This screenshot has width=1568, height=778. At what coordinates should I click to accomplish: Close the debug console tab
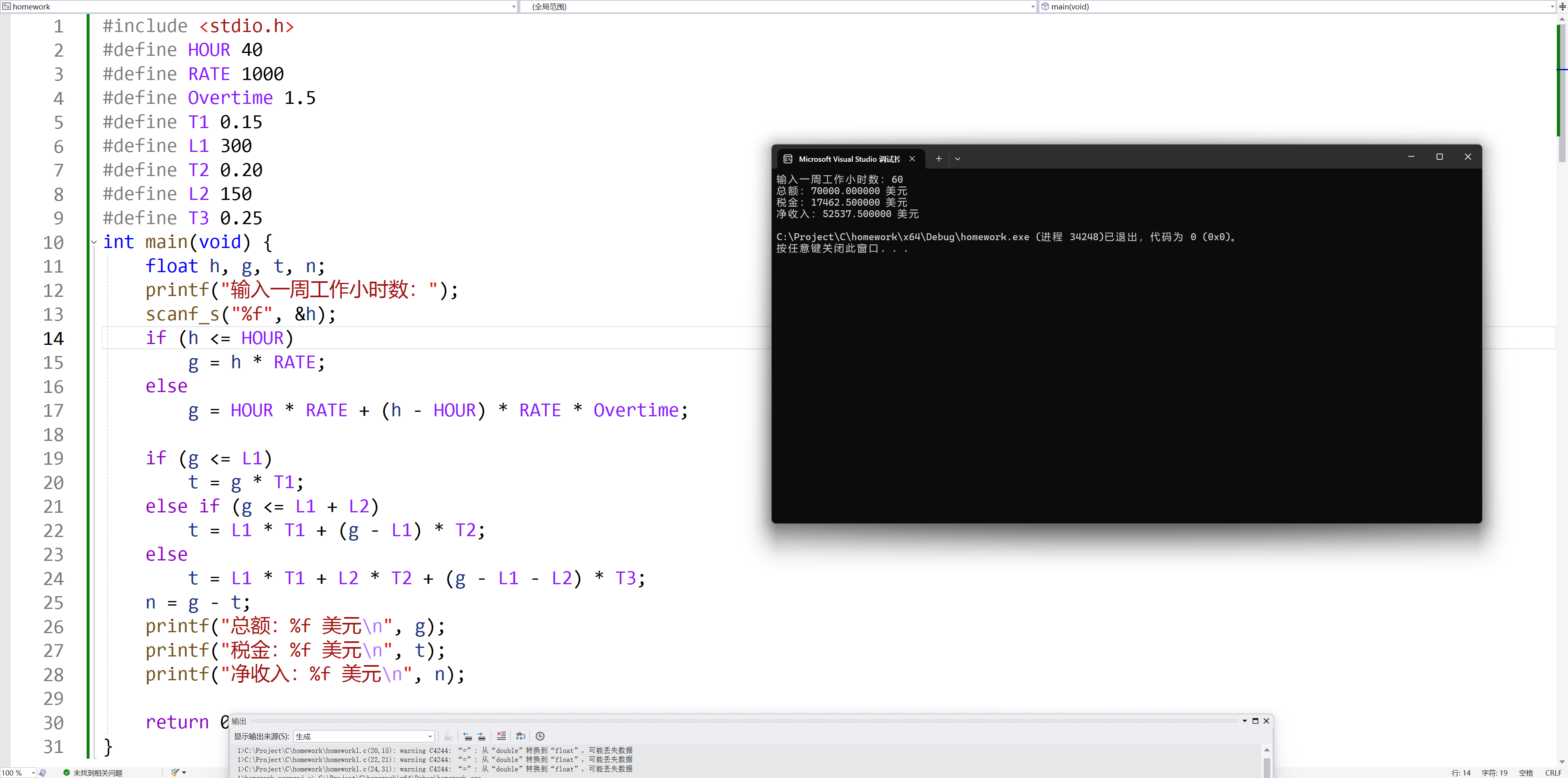[912, 159]
